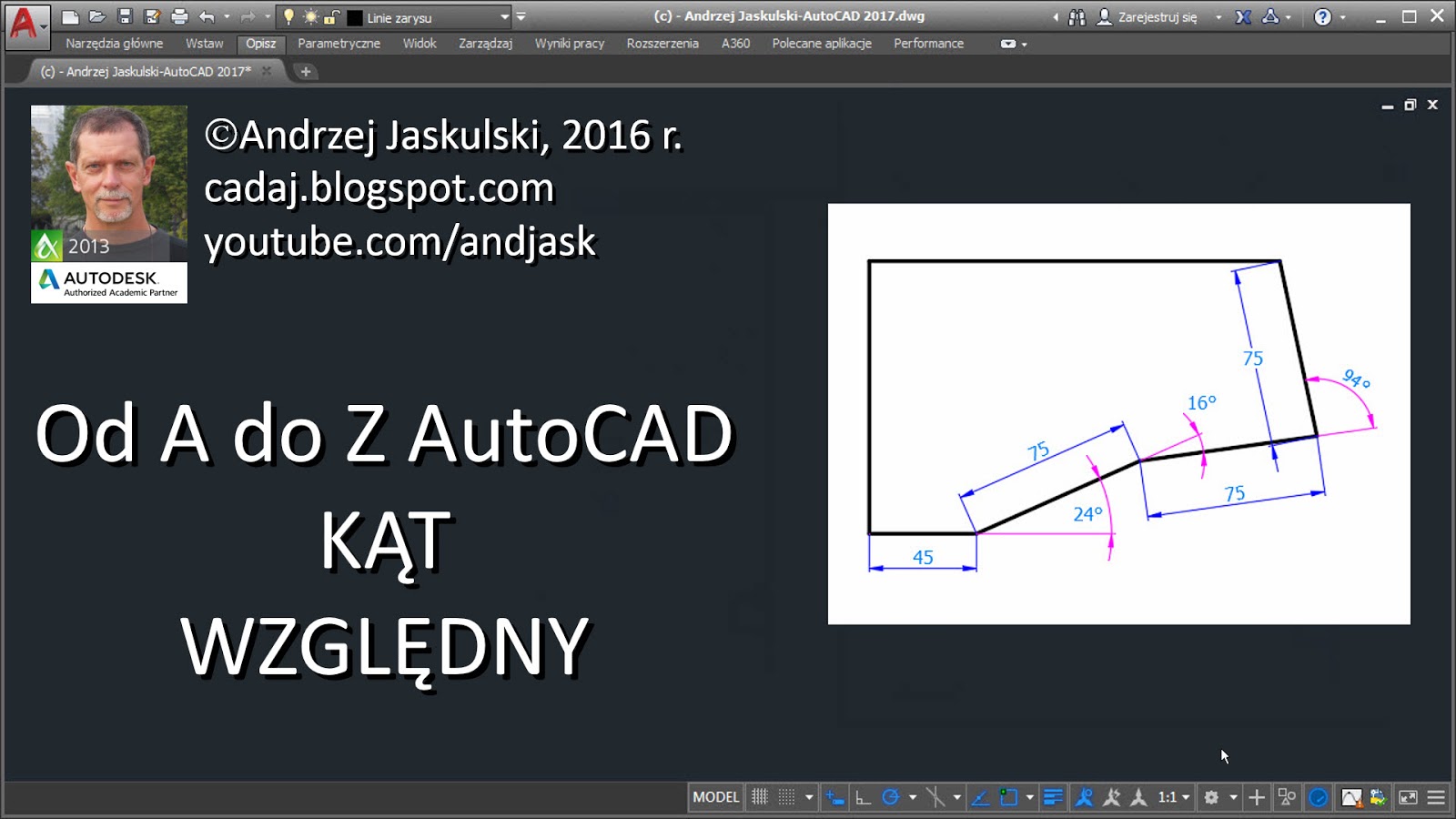Click the Save As icon
Viewport: 1456px width, 819px height.
pyautogui.click(x=152, y=16)
